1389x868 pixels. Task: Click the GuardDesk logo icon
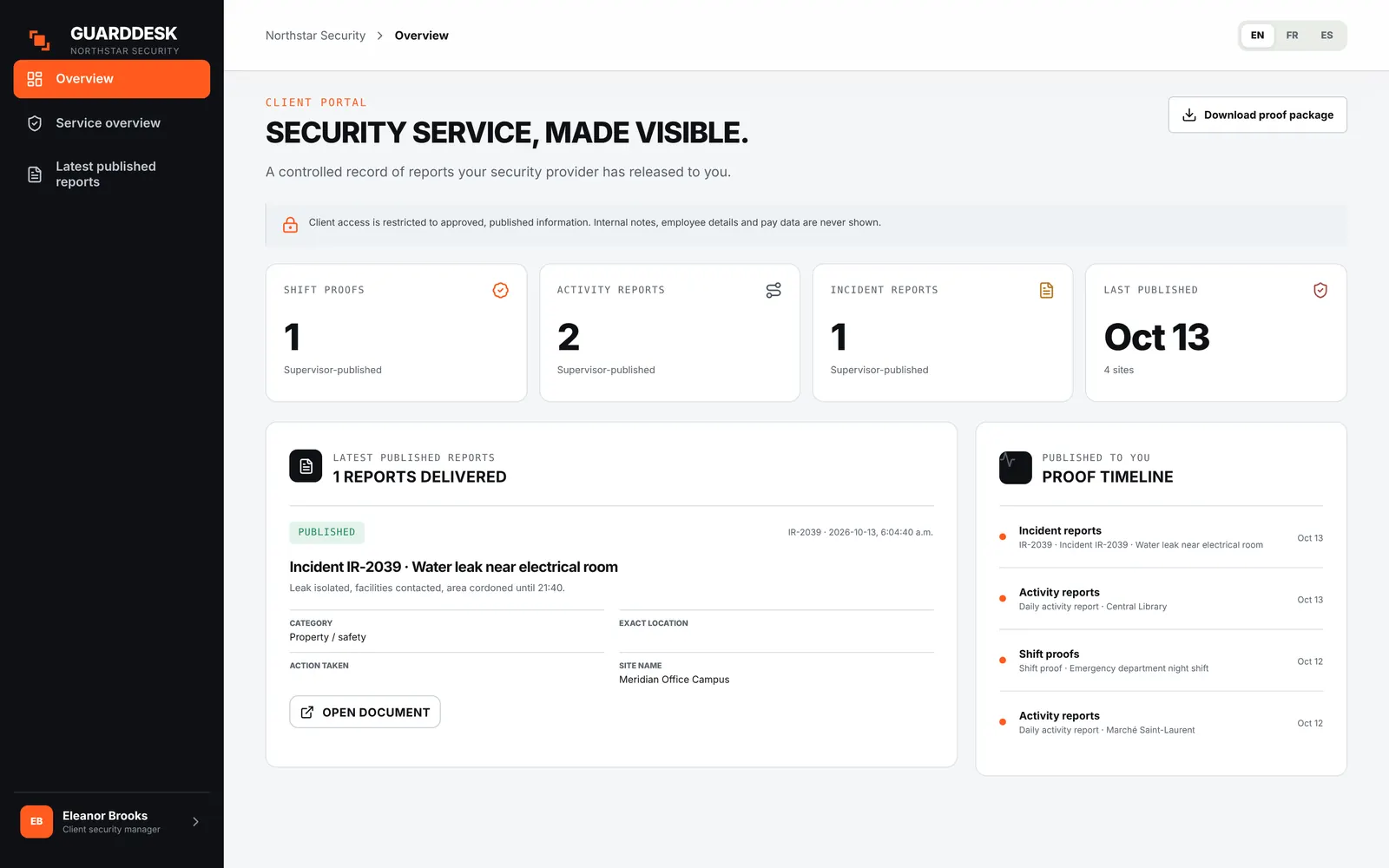[39, 40]
